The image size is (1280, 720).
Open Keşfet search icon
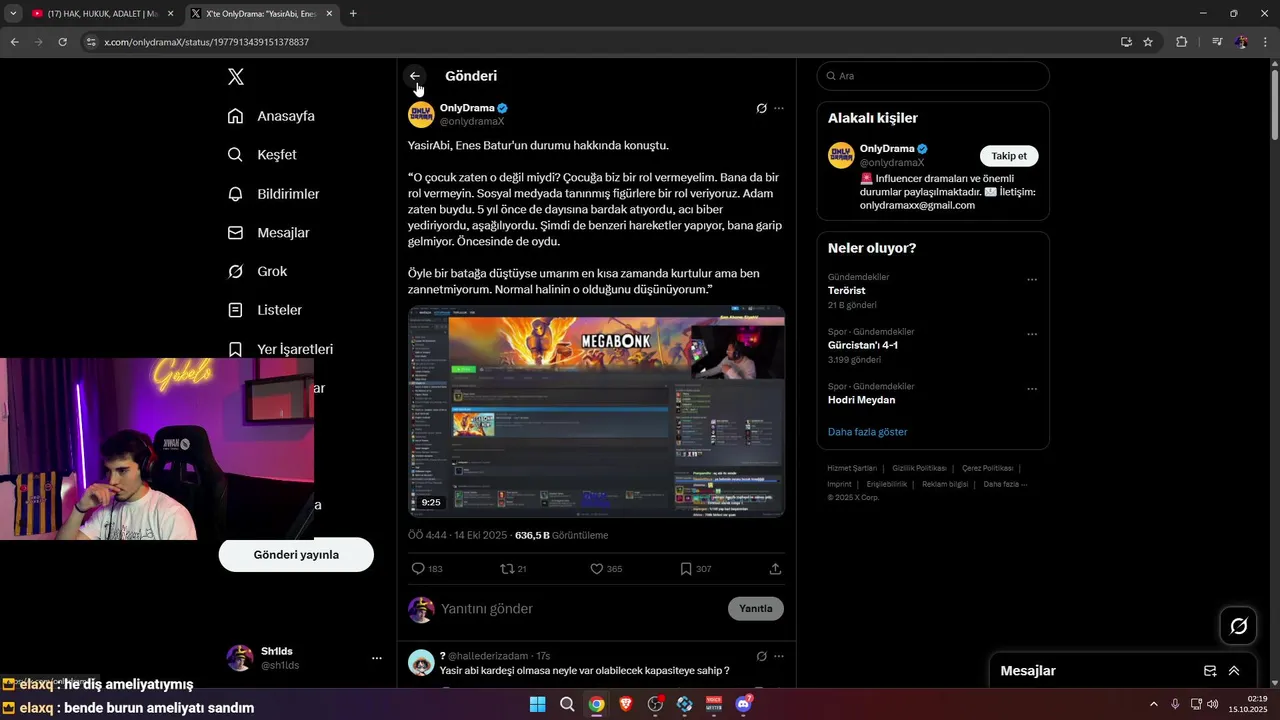click(236, 155)
